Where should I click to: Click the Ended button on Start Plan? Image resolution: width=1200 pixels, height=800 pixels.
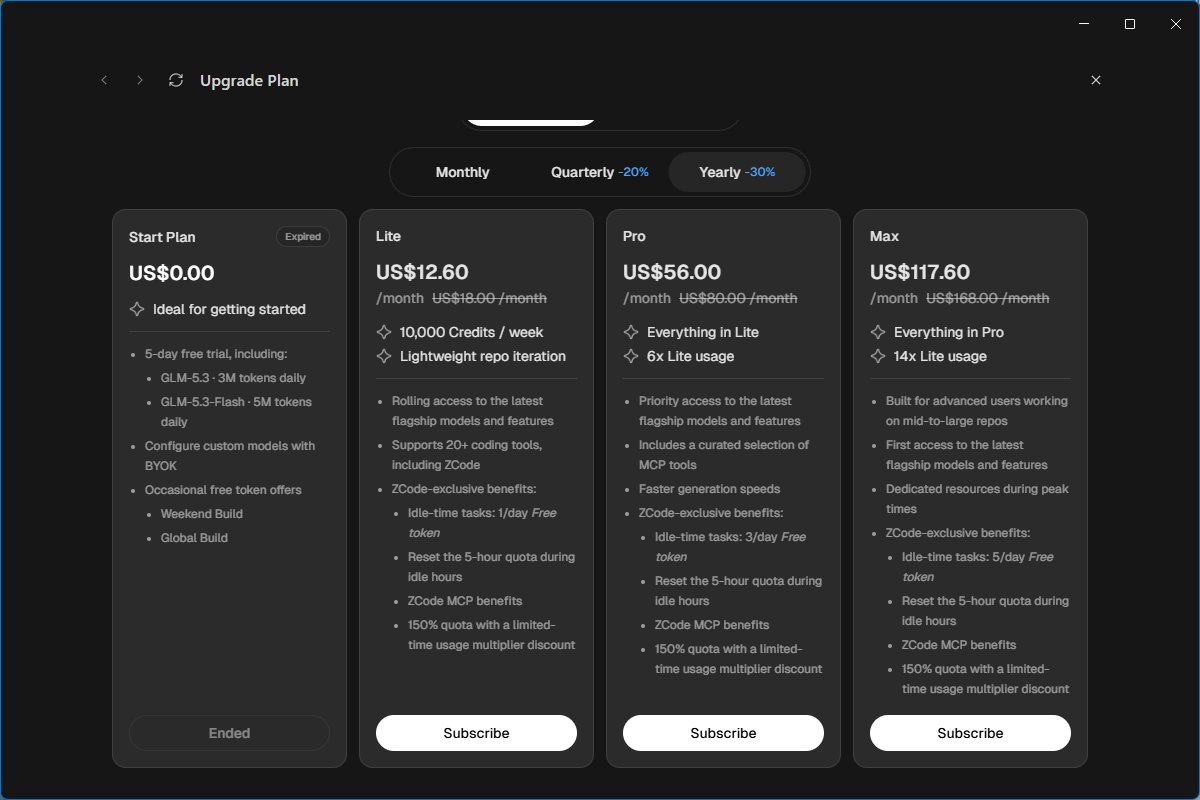click(229, 733)
